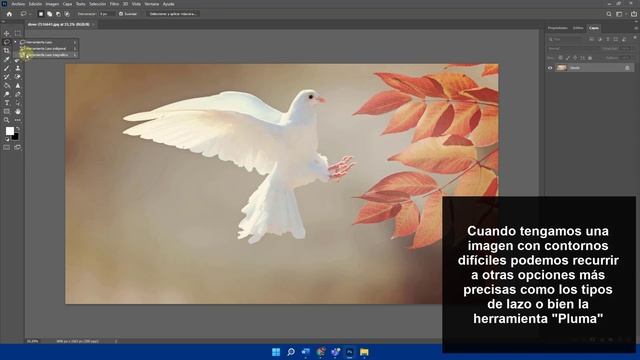Click Seleccionar y aplicar máscara button
This screenshot has width=640, height=360.
point(172,14)
